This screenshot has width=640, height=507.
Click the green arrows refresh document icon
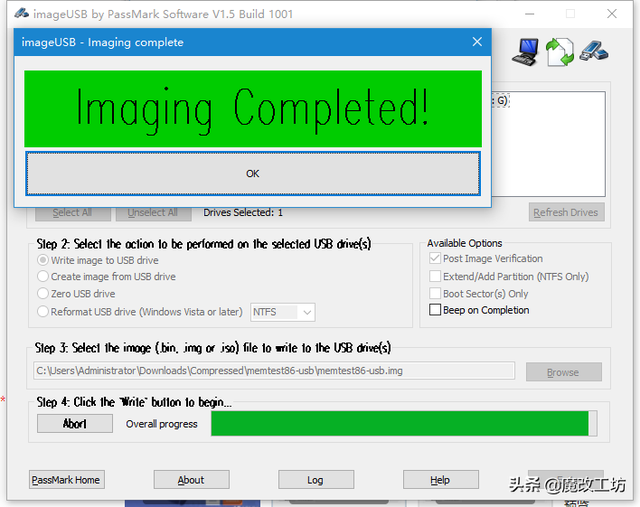click(x=560, y=52)
